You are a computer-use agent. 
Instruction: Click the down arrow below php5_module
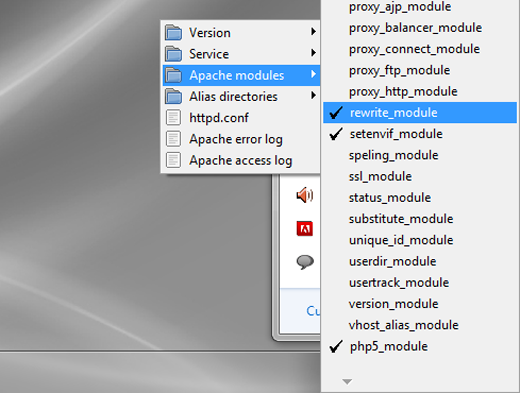point(347,382)
